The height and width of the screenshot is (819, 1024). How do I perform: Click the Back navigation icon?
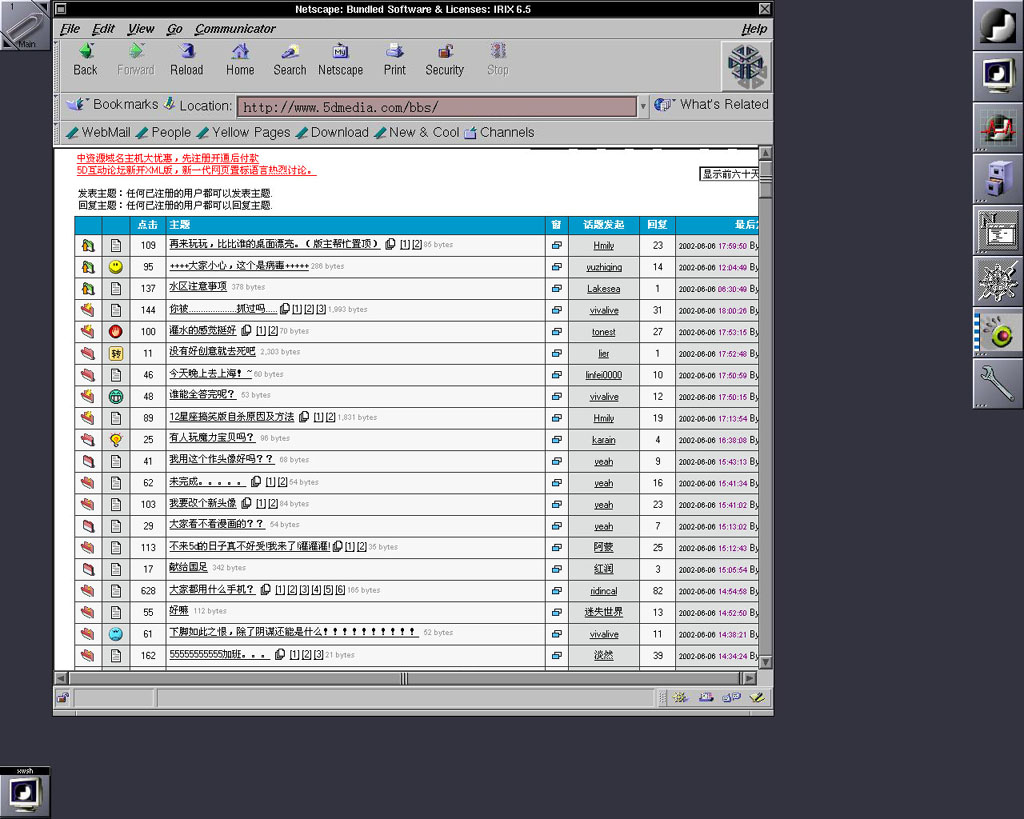point(86,52)
